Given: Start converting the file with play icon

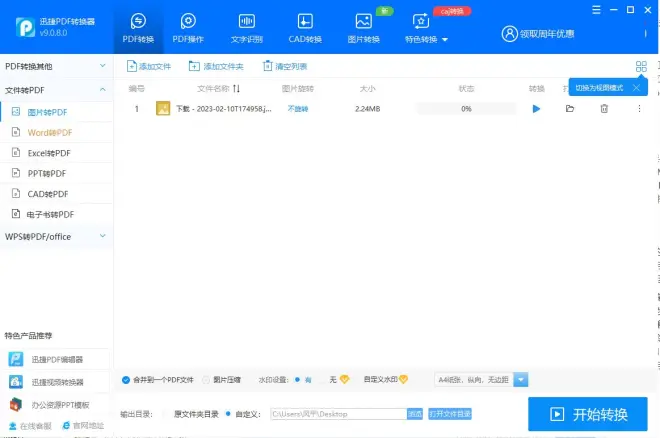Looking at the screenshot, I should 536,109.
